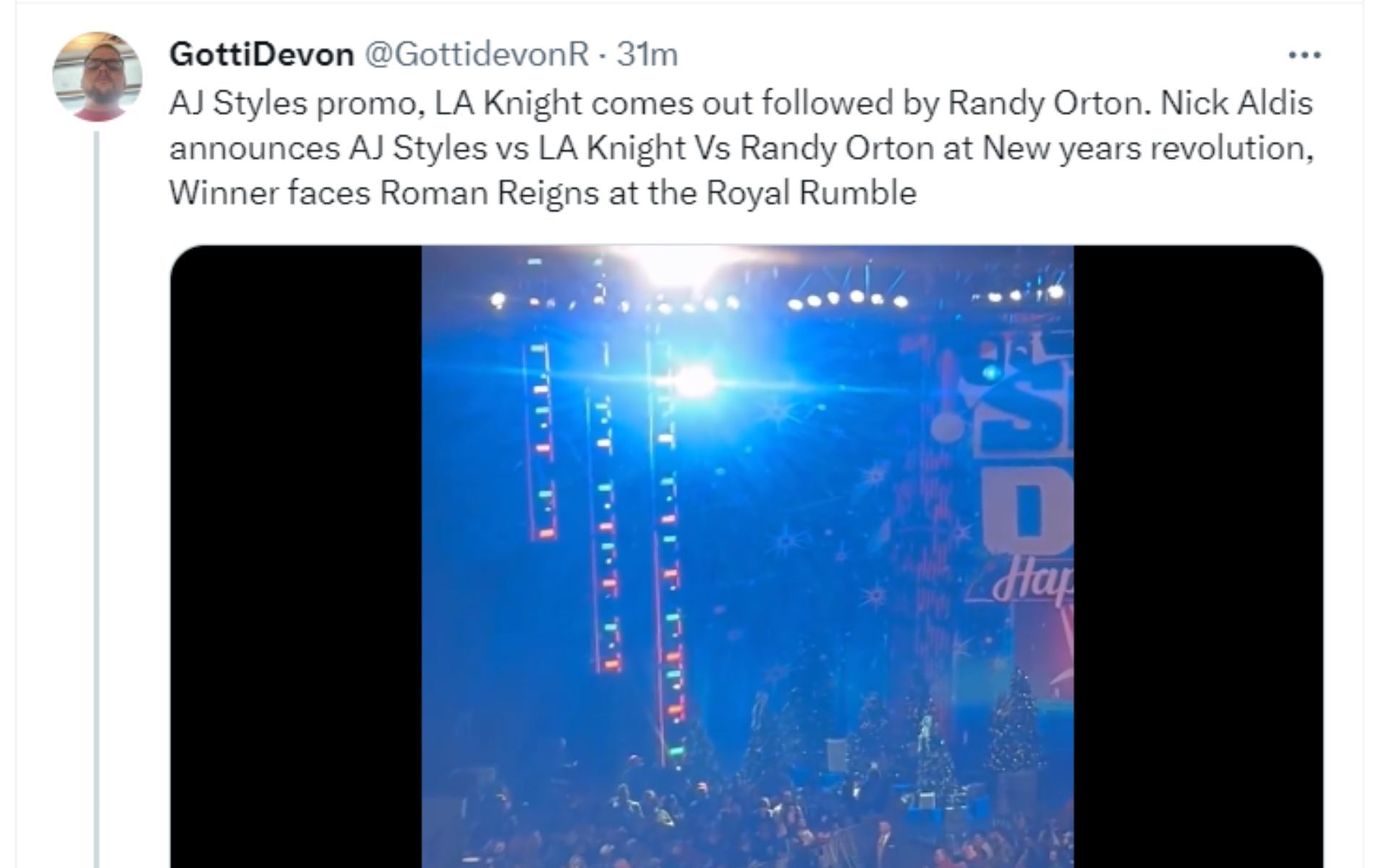Click the GottiDevon display name
The height and width of the screenshot is (868, 1389).
tap(261, 54)
